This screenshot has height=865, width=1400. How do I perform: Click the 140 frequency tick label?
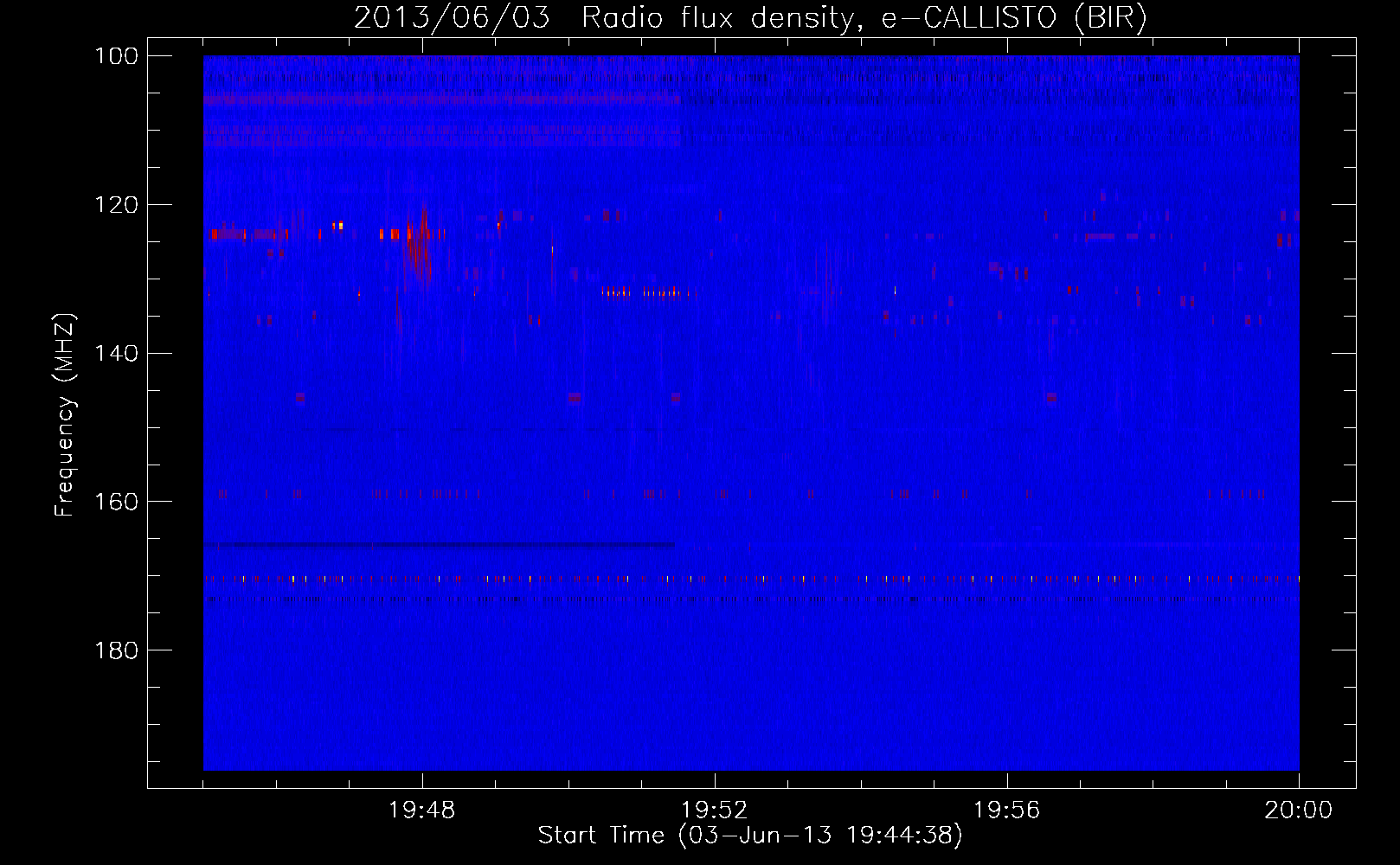tap(117, 353)
